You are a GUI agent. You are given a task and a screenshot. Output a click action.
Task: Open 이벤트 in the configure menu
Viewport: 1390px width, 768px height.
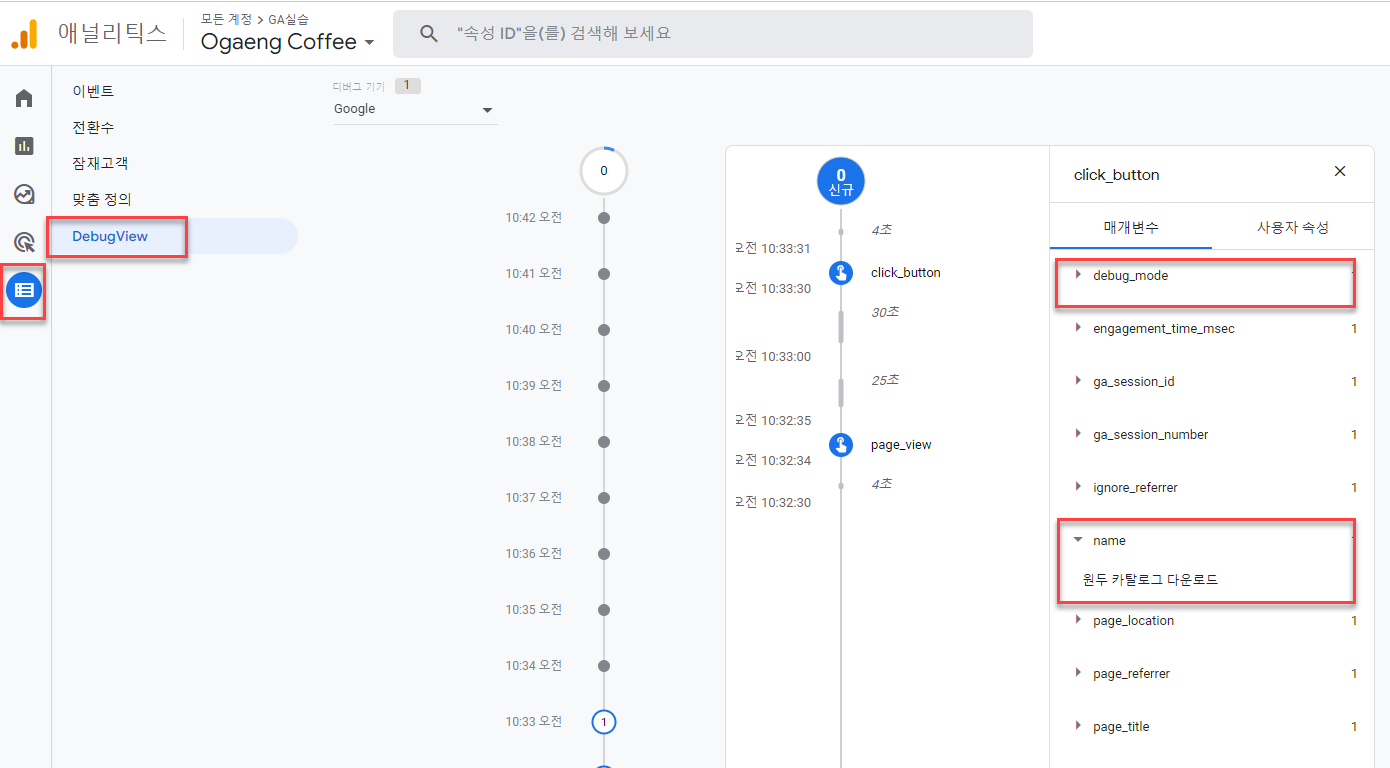coord(93,91)
